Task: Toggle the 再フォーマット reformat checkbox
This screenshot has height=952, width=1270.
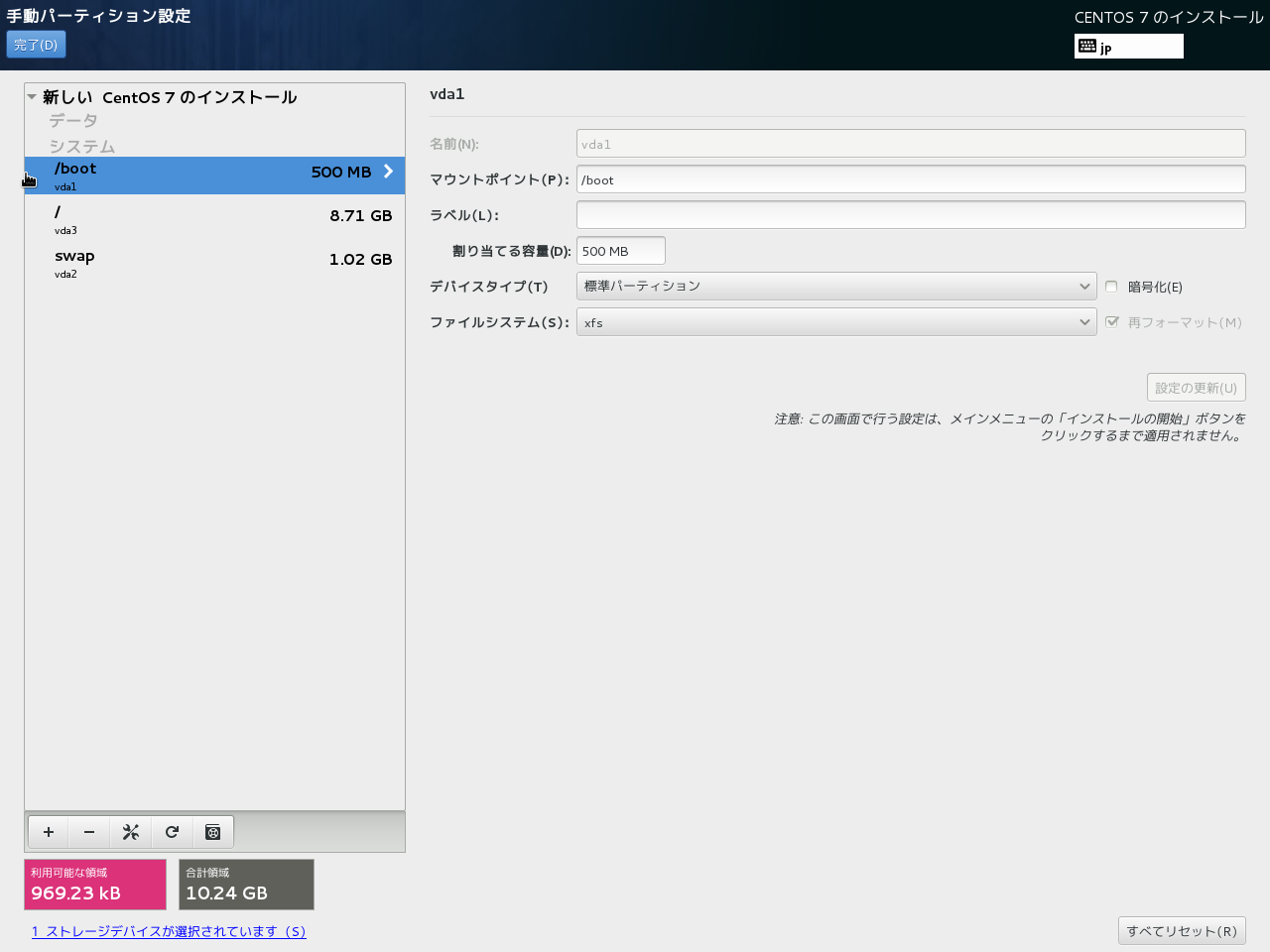Action: tap(1111, 322)
